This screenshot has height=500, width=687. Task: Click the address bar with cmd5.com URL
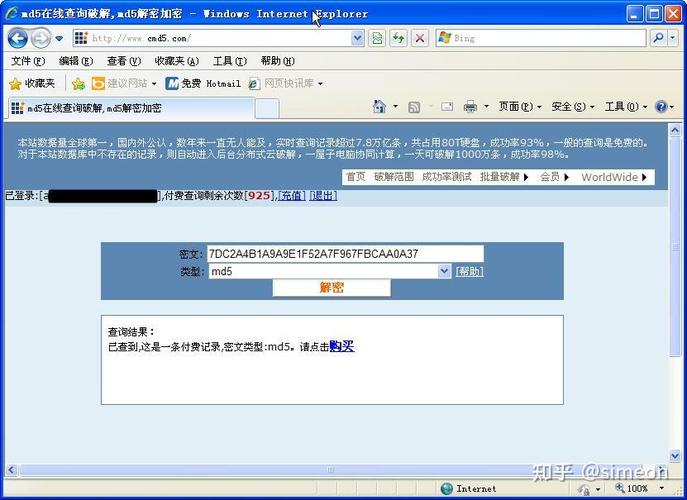[x=212, y=39]
